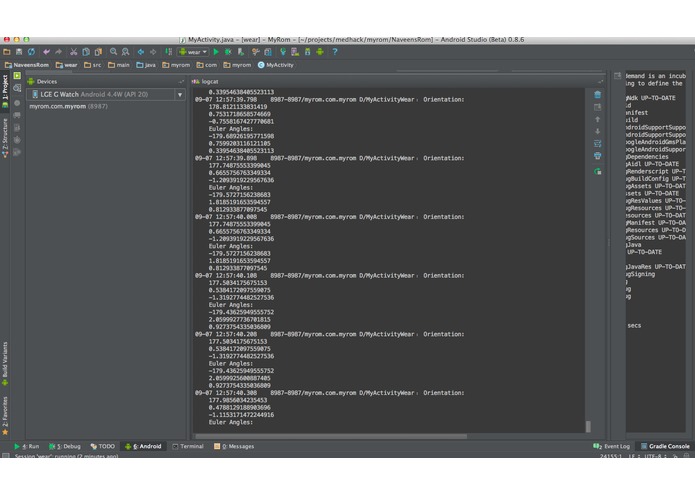Click the Sync Project with Gradle icon

tap(283, 52)
